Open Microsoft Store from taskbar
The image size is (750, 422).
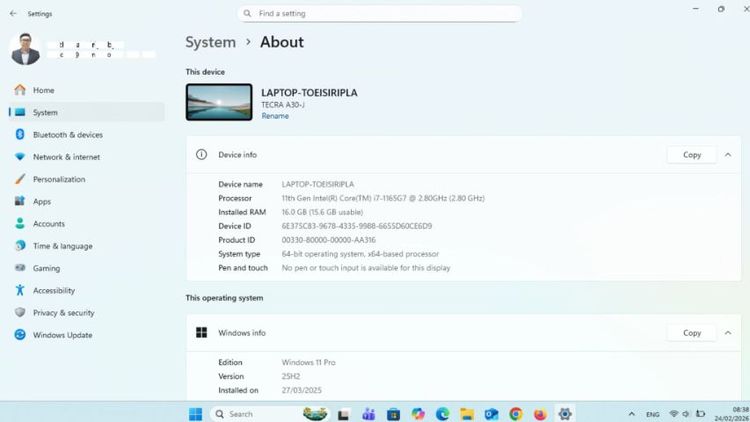(x=393, y=414)
